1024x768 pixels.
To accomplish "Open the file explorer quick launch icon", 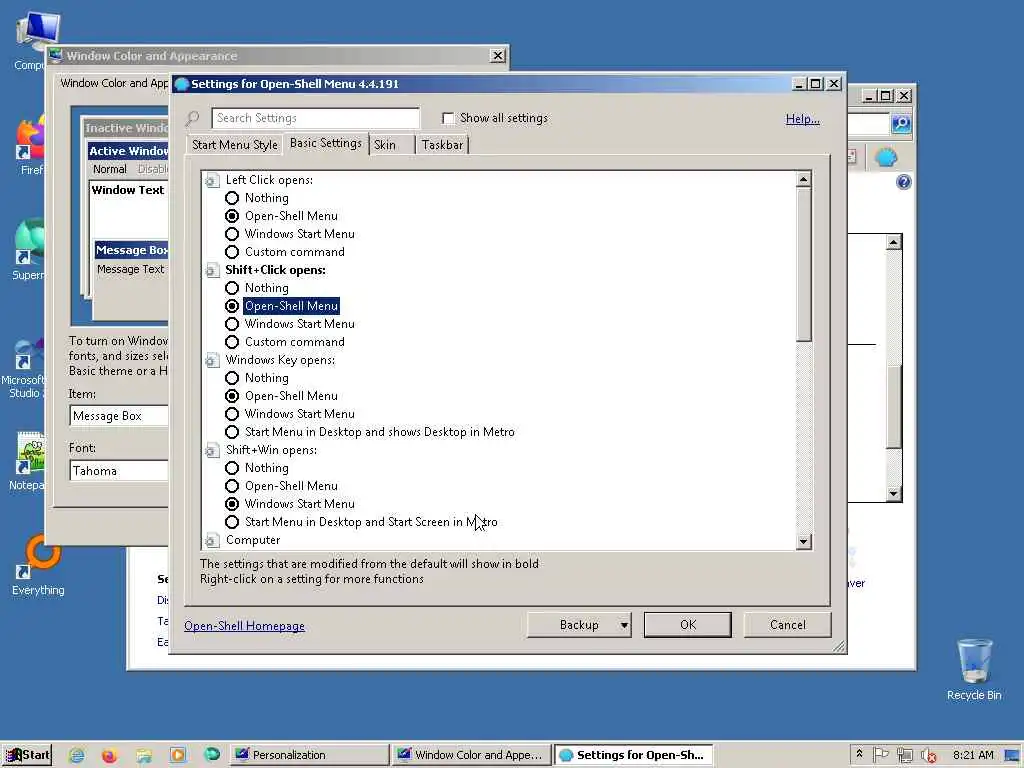I will [144, 756].
